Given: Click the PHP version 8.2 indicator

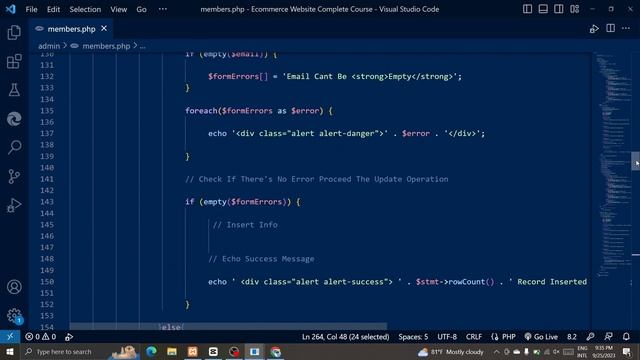Looking at the screenshot, I should [x=571, y=337].
